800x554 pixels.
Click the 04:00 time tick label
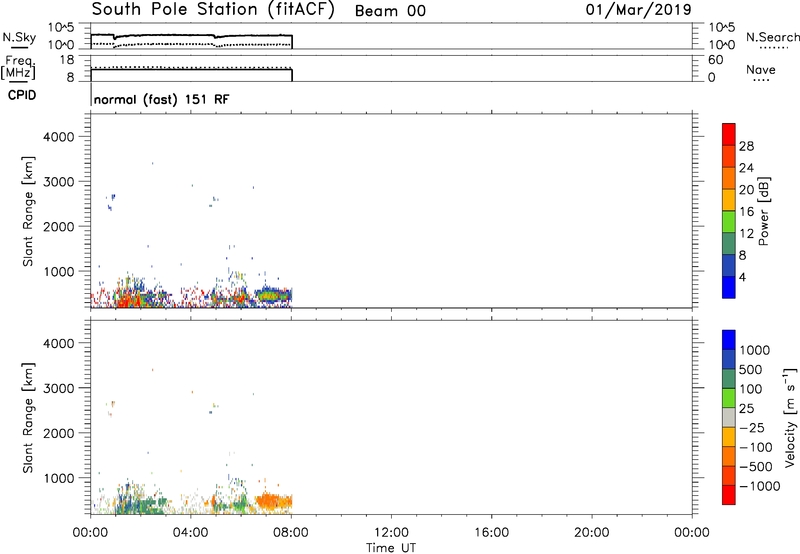190,533
